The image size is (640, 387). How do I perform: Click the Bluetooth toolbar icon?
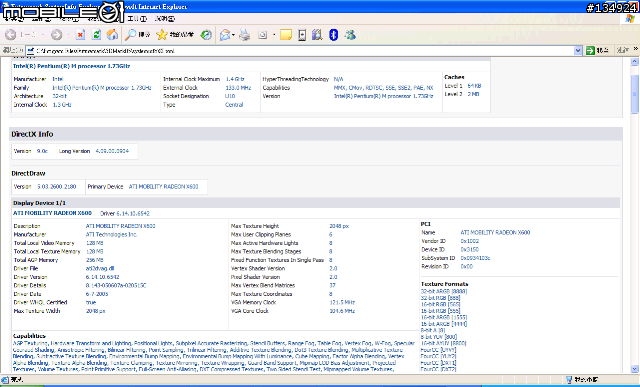point(333,35)
